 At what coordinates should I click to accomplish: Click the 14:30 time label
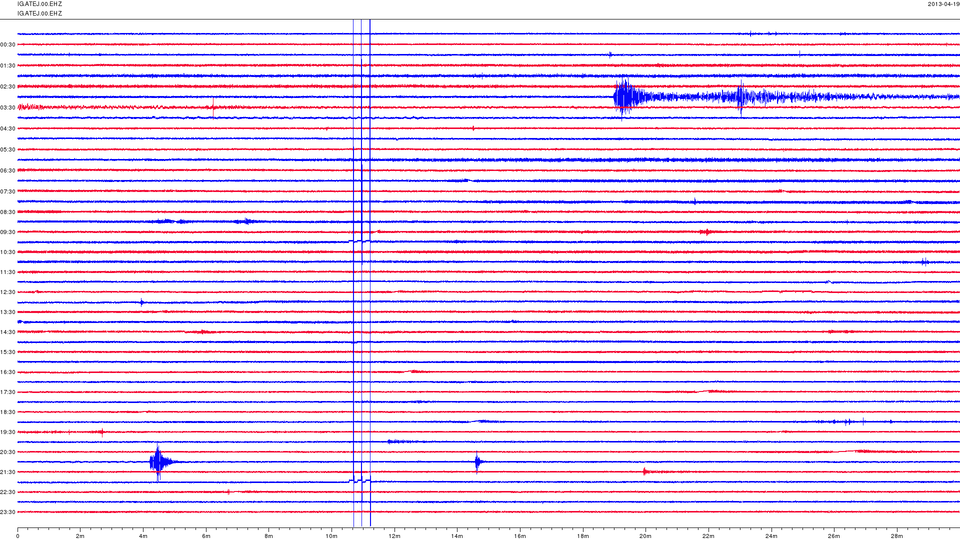(x=8, y=332)
